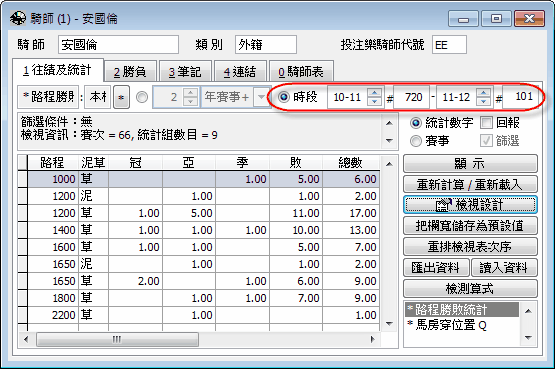Switch to the 2 勝負 tab
The height and width of the screenshot is (369, 555).
point(130,72)
